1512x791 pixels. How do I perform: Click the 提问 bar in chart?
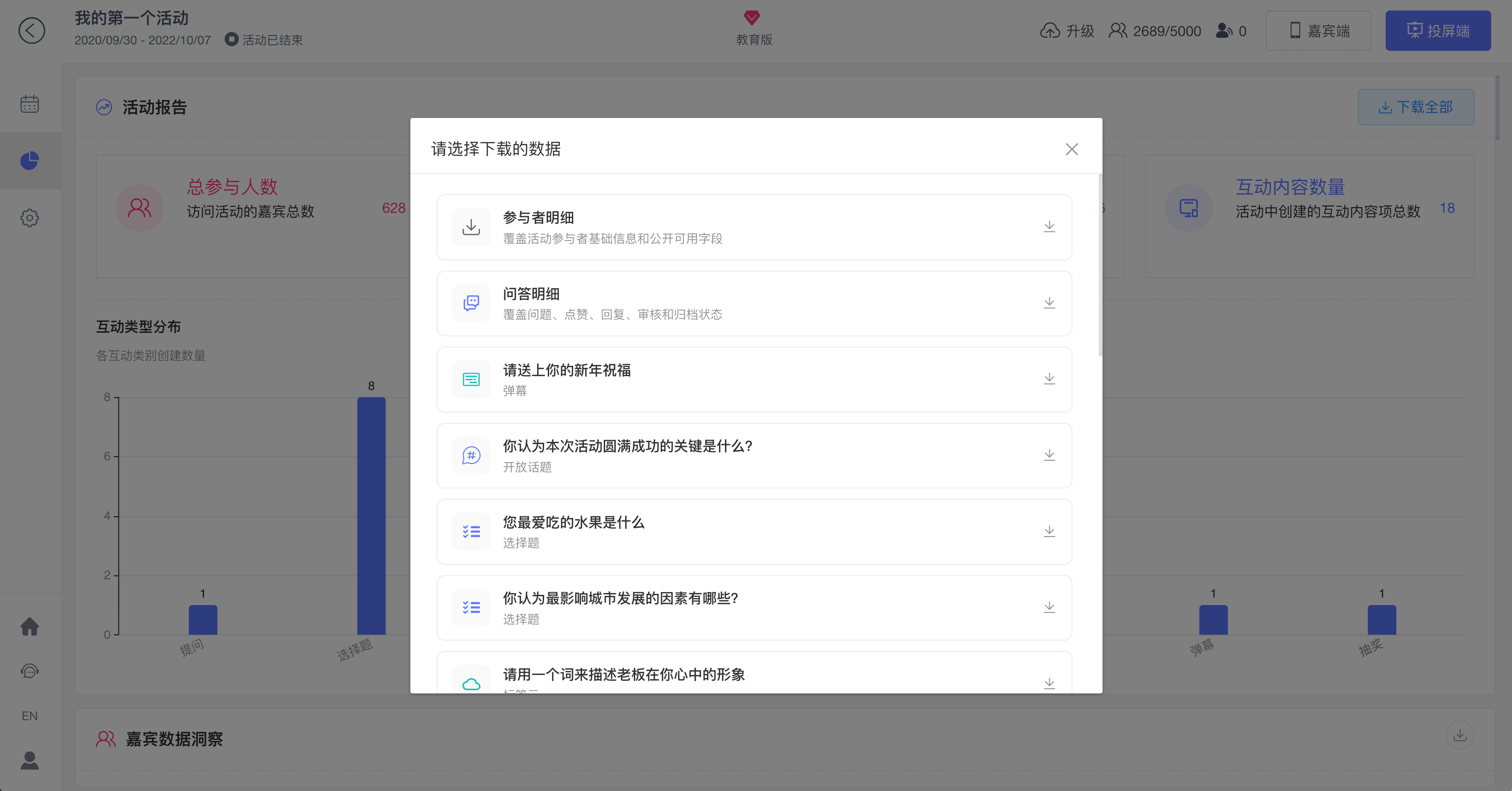(x=203, y=620)
